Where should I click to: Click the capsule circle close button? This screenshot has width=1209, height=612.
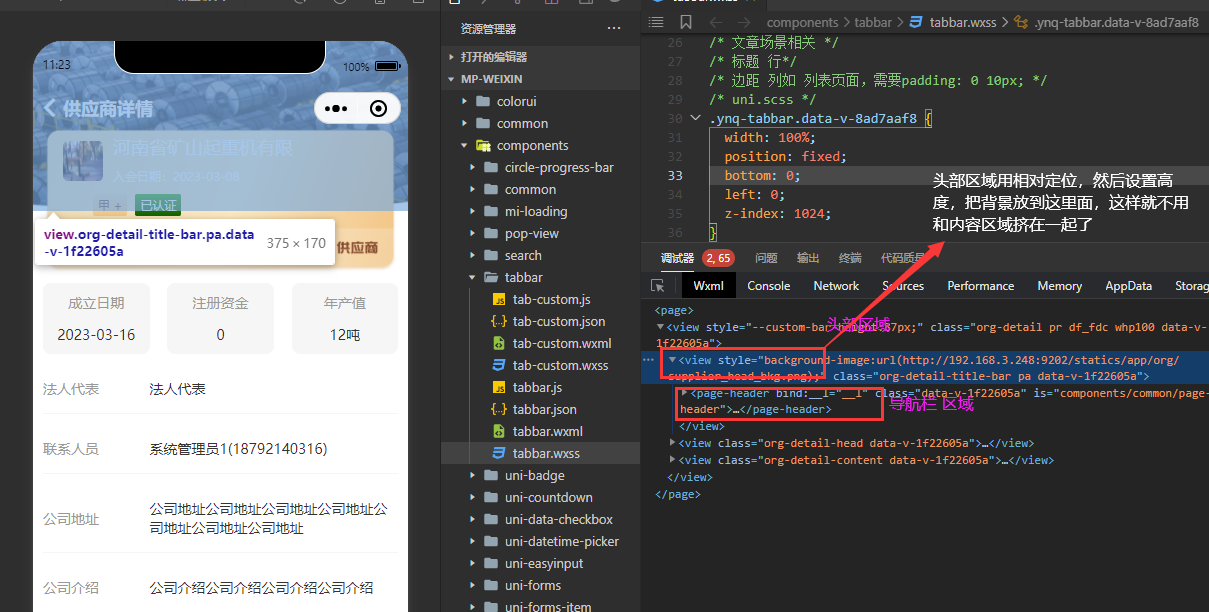[x=378, y=109]
